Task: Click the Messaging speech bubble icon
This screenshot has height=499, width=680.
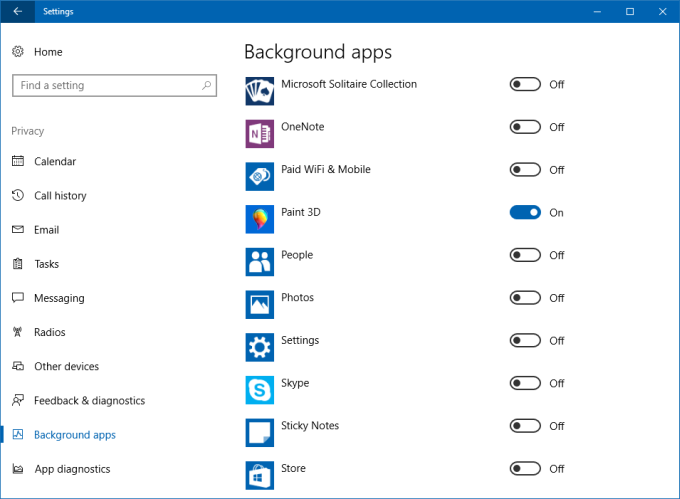Action: [18, 297]
